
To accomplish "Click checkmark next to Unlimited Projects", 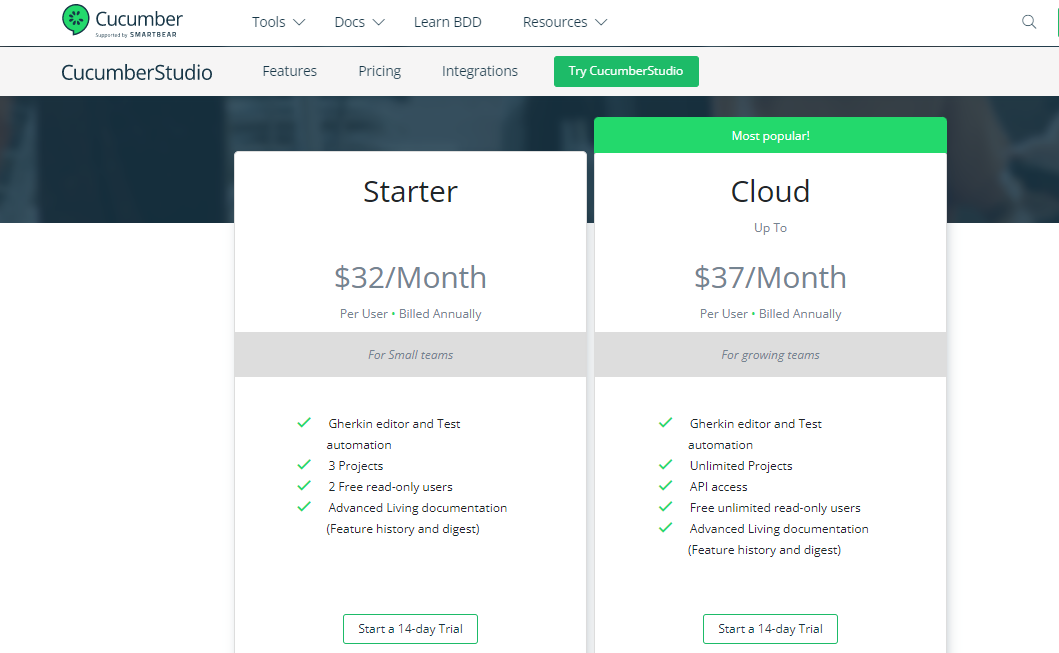I will pyautogui.click(x=665, y=465).
